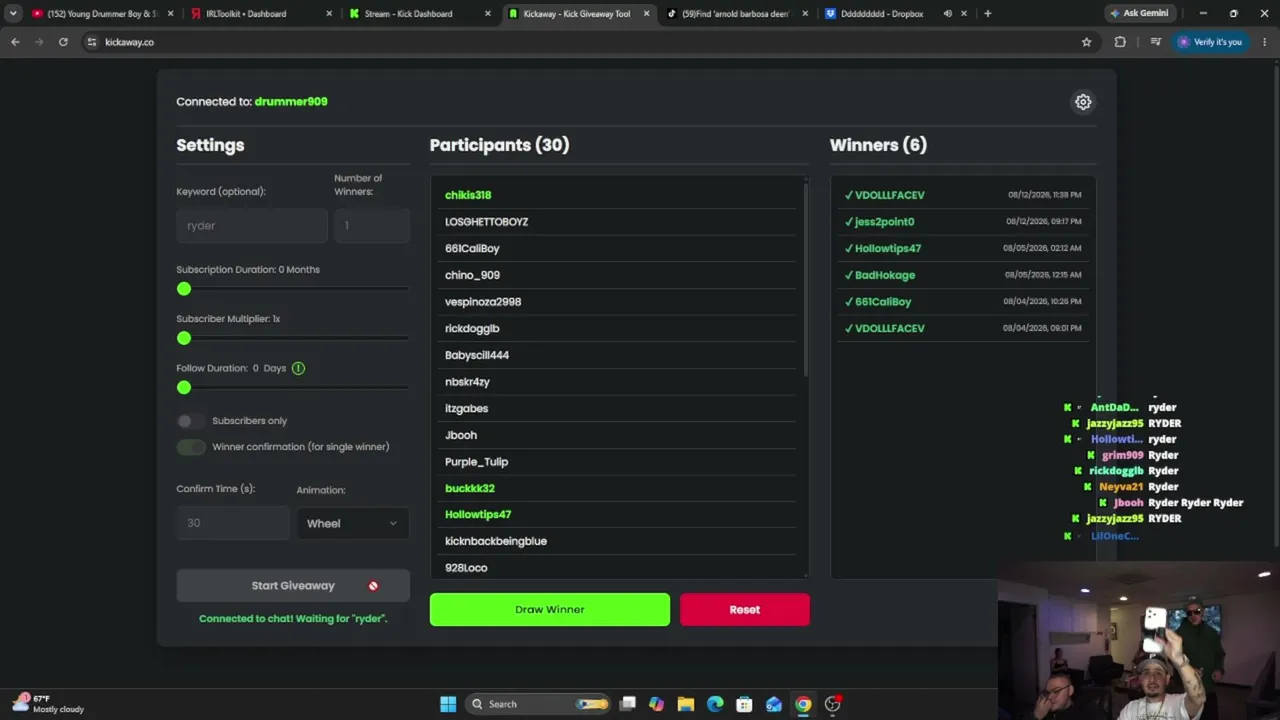This screenshot has width=1280, height=720.
Task: Adjust the Follow Duration slider handle
Action: coord(184,387)
